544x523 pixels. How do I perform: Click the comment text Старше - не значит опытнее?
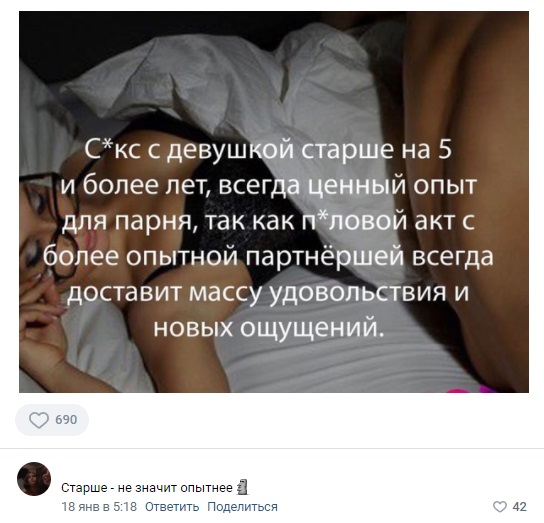point(147,488)
